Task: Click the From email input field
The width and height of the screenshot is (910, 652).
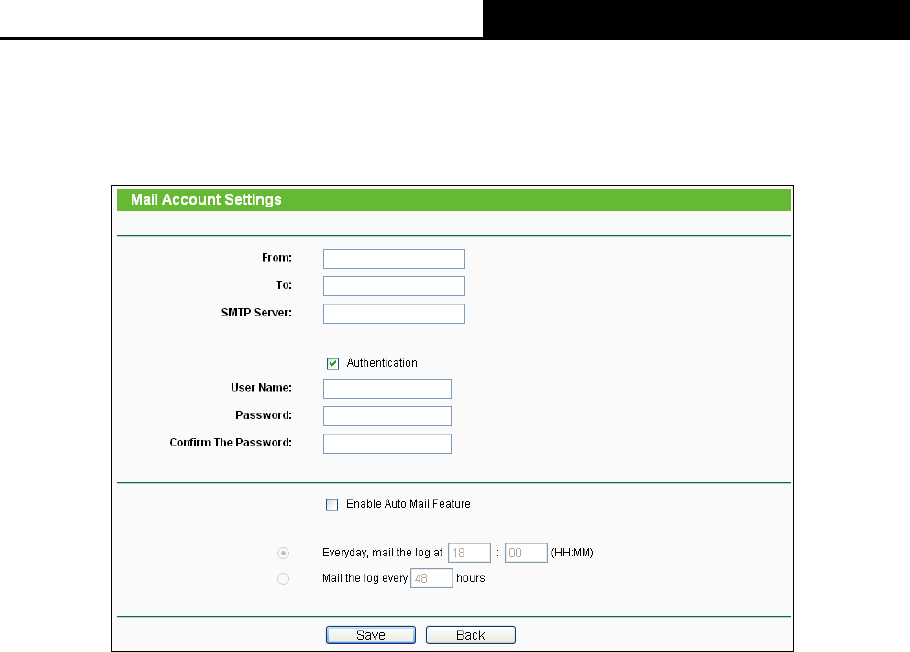Action: pos(393,259)
